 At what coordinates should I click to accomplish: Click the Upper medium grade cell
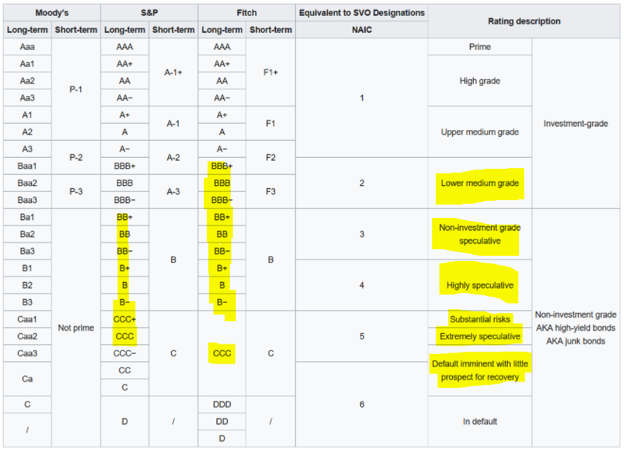pos(480,132)
